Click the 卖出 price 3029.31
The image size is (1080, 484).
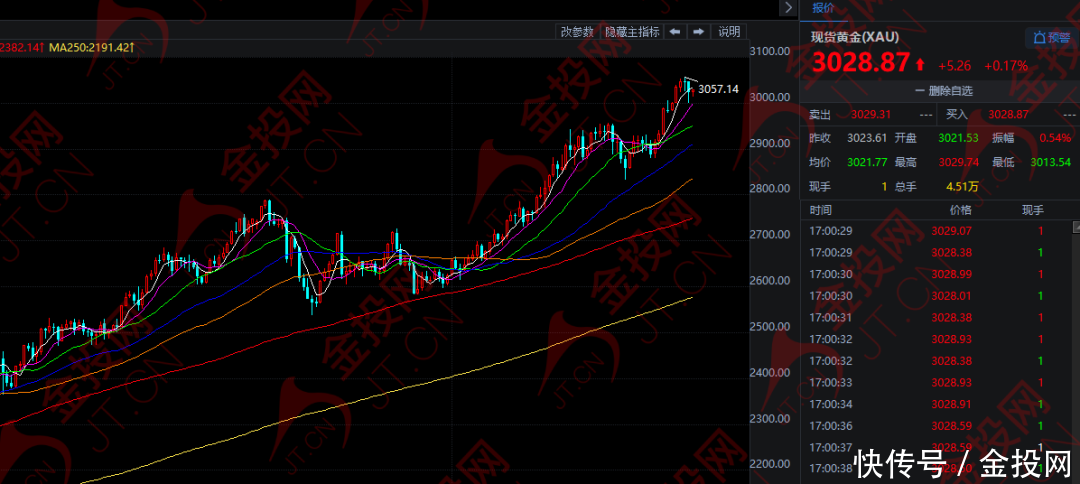(x=868, y=116)
